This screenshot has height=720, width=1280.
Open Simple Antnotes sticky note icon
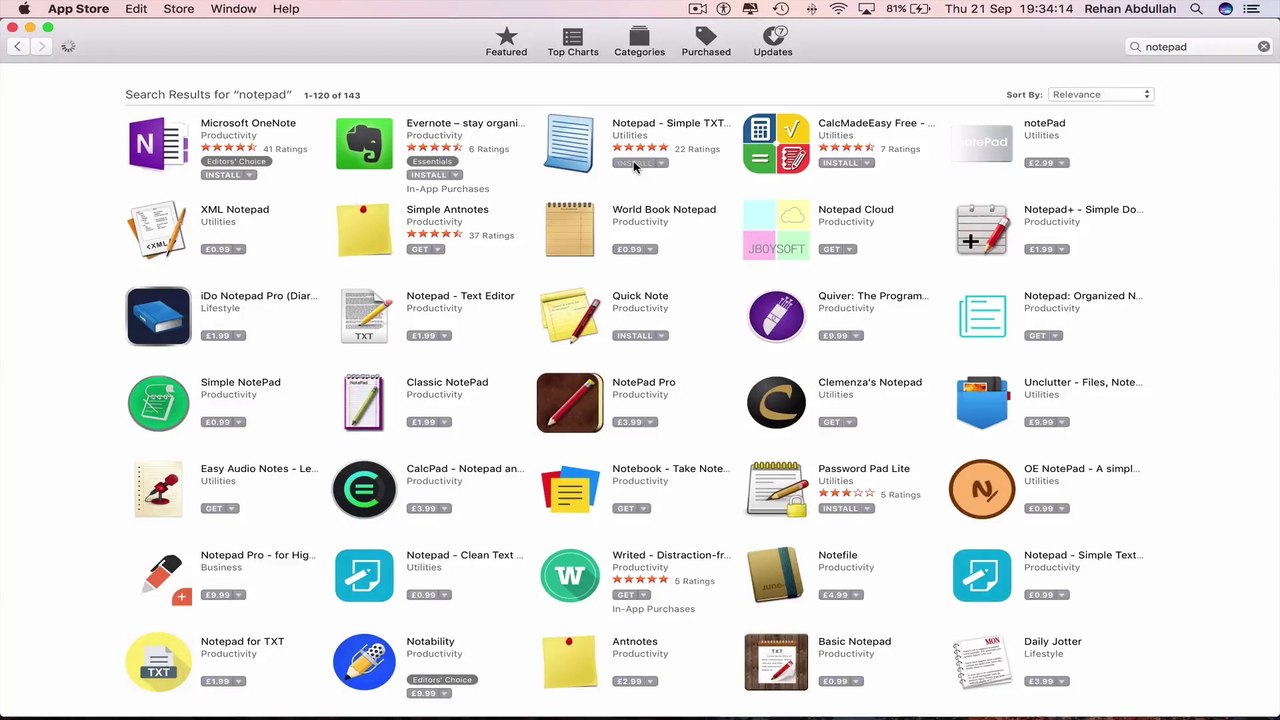click(x=364, y=230)
